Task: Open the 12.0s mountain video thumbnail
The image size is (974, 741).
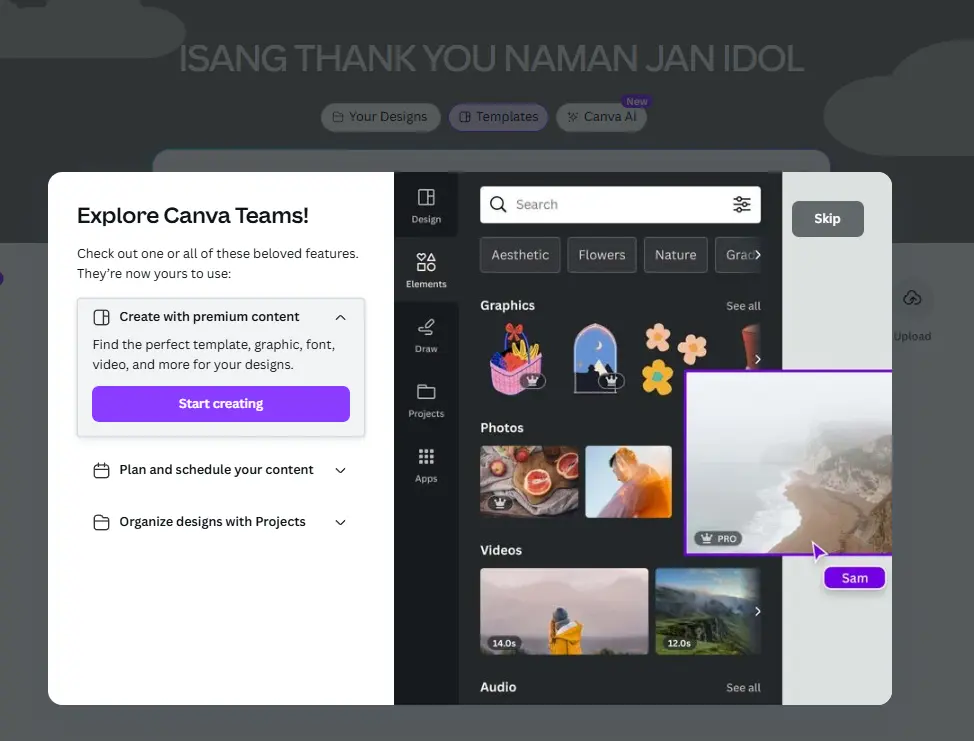Action: 708,611
